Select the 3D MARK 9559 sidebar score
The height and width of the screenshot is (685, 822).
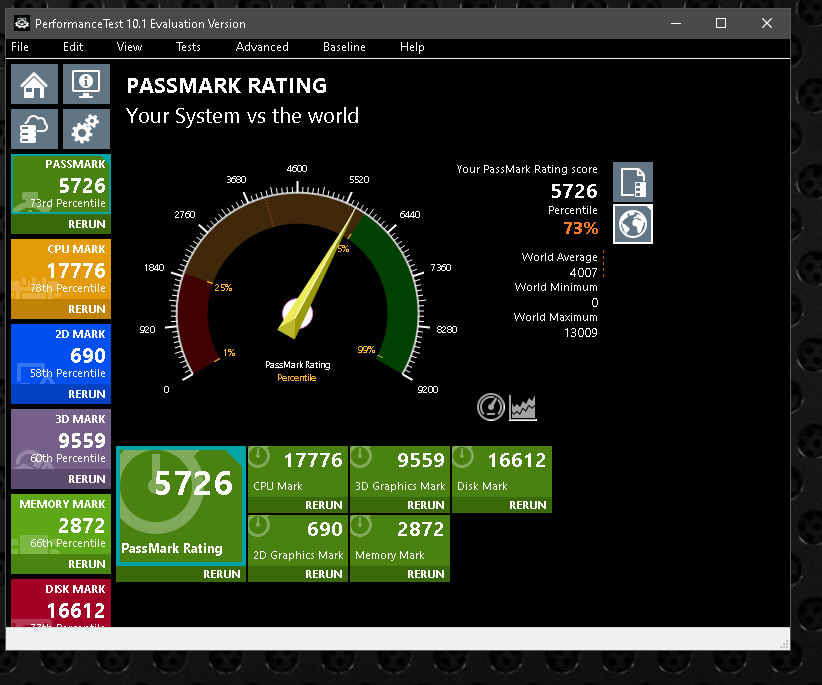point(61,439)
